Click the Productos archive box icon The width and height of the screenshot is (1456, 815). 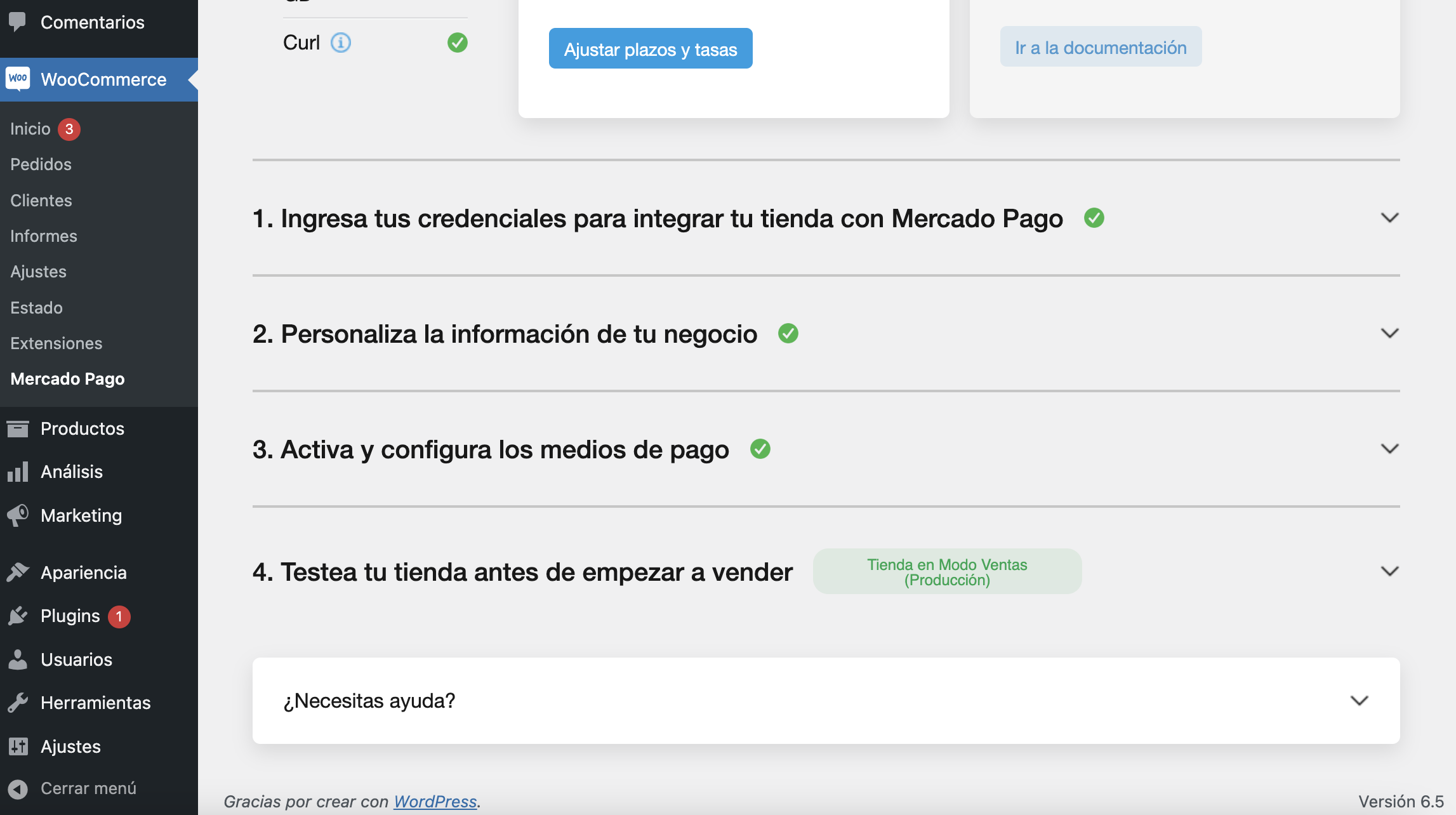click(18, 428)
